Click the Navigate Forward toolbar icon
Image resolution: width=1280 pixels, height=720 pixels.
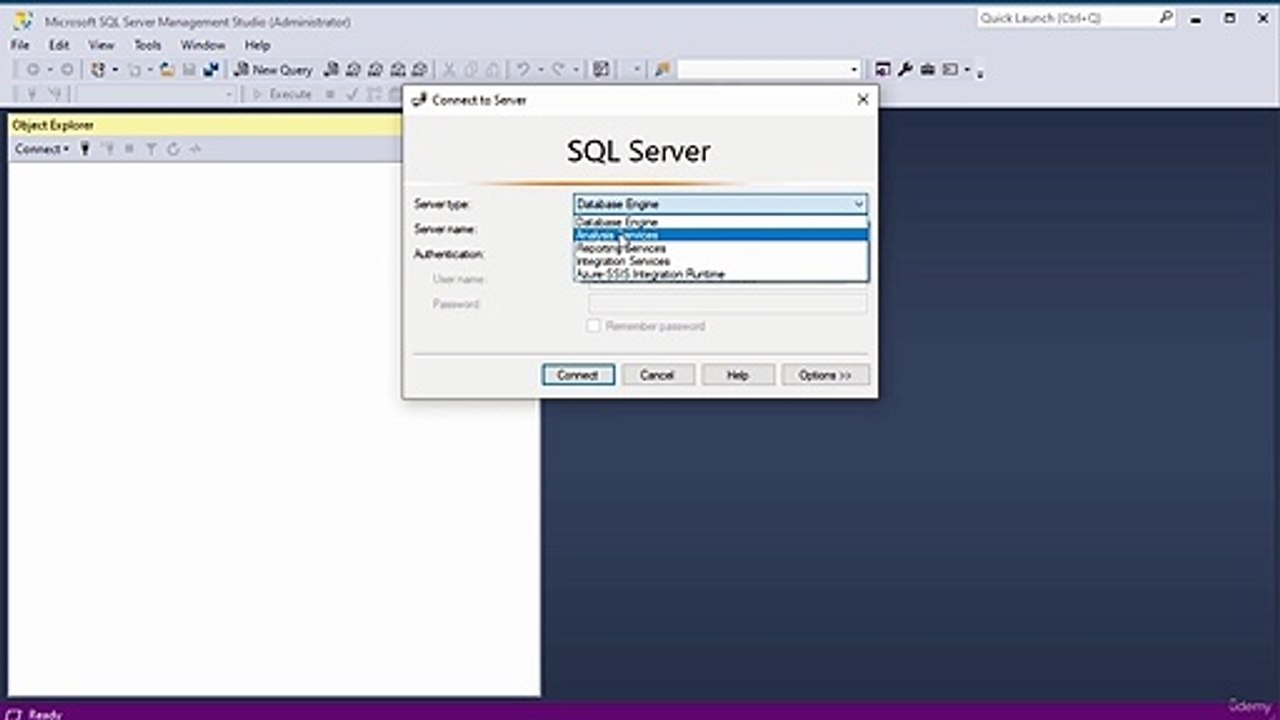click(x=67, y=70)
